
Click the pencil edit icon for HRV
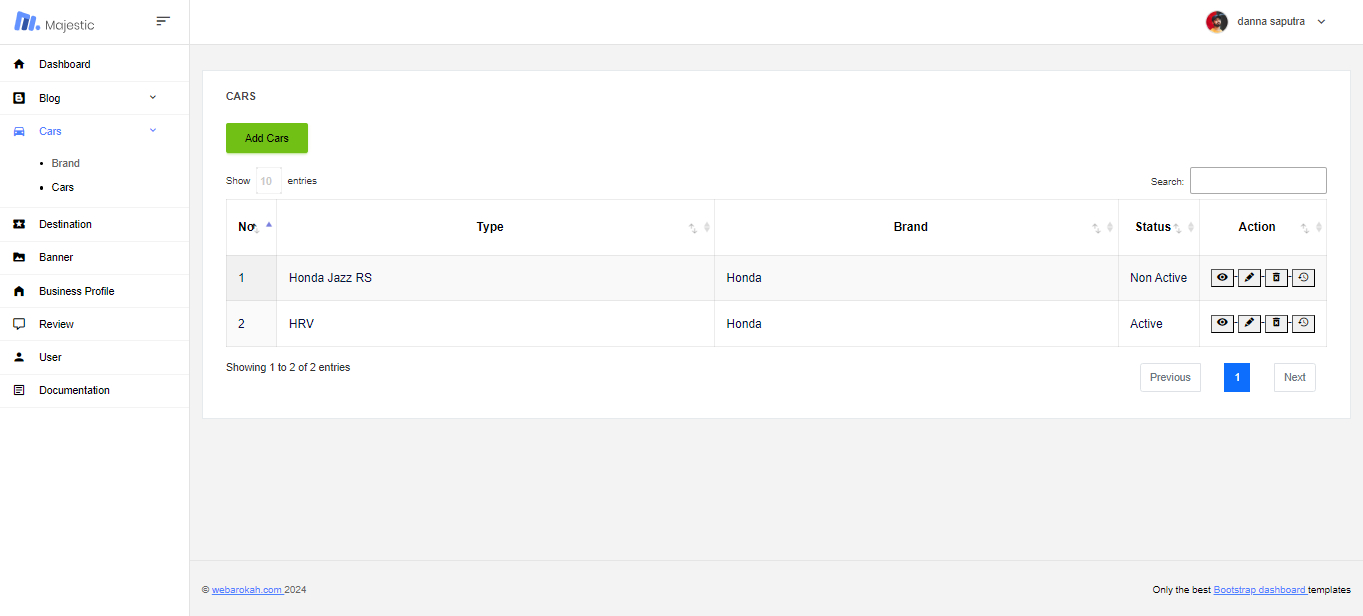(1249, 323)
